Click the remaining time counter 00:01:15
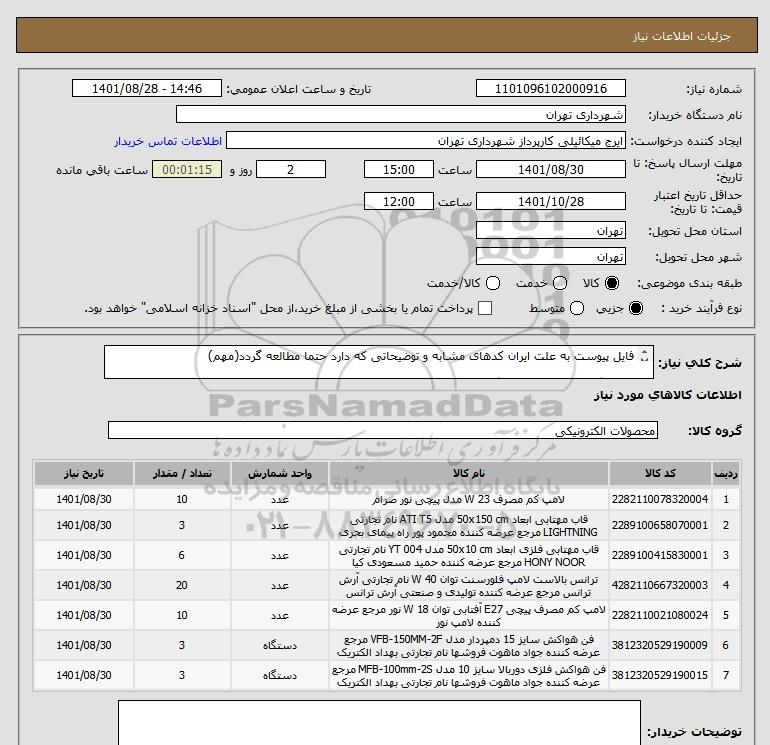Image resolution: width=770 pixels, height=745 pixels. pos(187,170)
